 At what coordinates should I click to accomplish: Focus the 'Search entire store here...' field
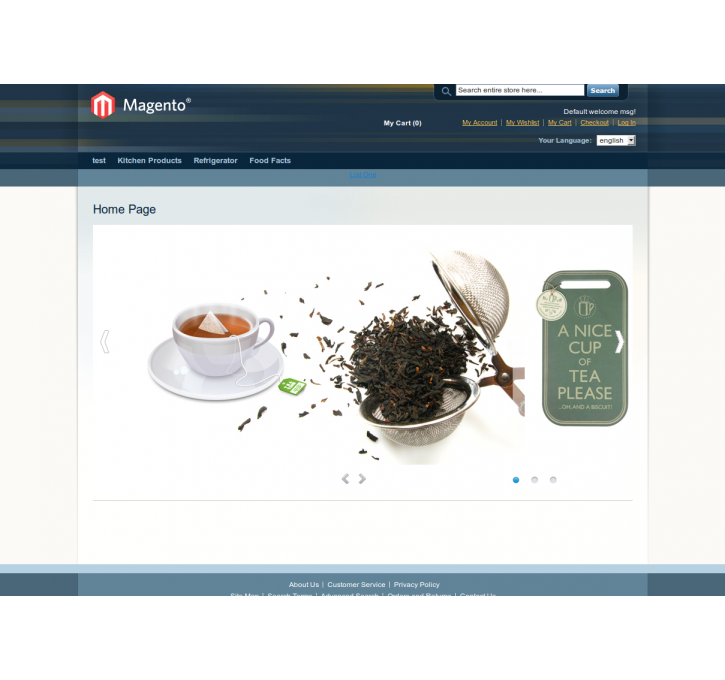click(520, 90)
